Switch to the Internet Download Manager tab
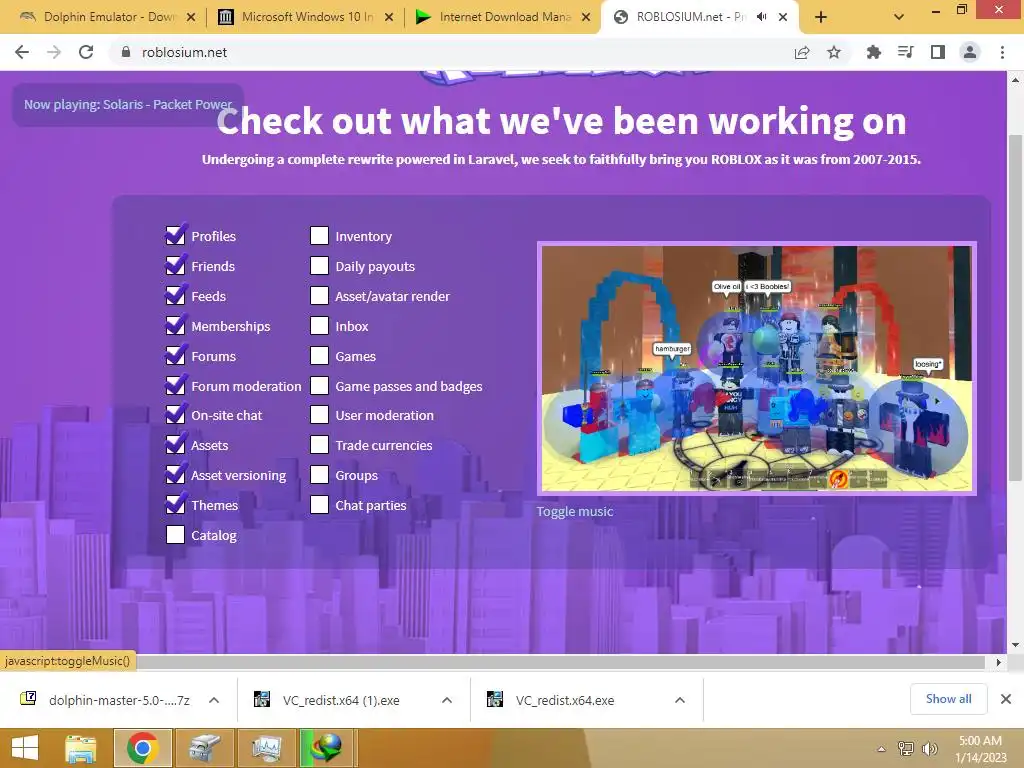The height and width of the screenshot is (768, 1024). pyautogui.click(x=502, y=17)
